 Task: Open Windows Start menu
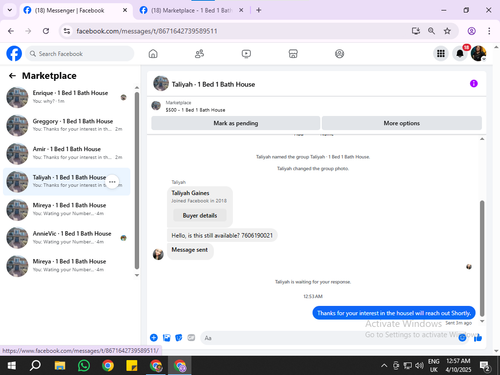[11, 366]
